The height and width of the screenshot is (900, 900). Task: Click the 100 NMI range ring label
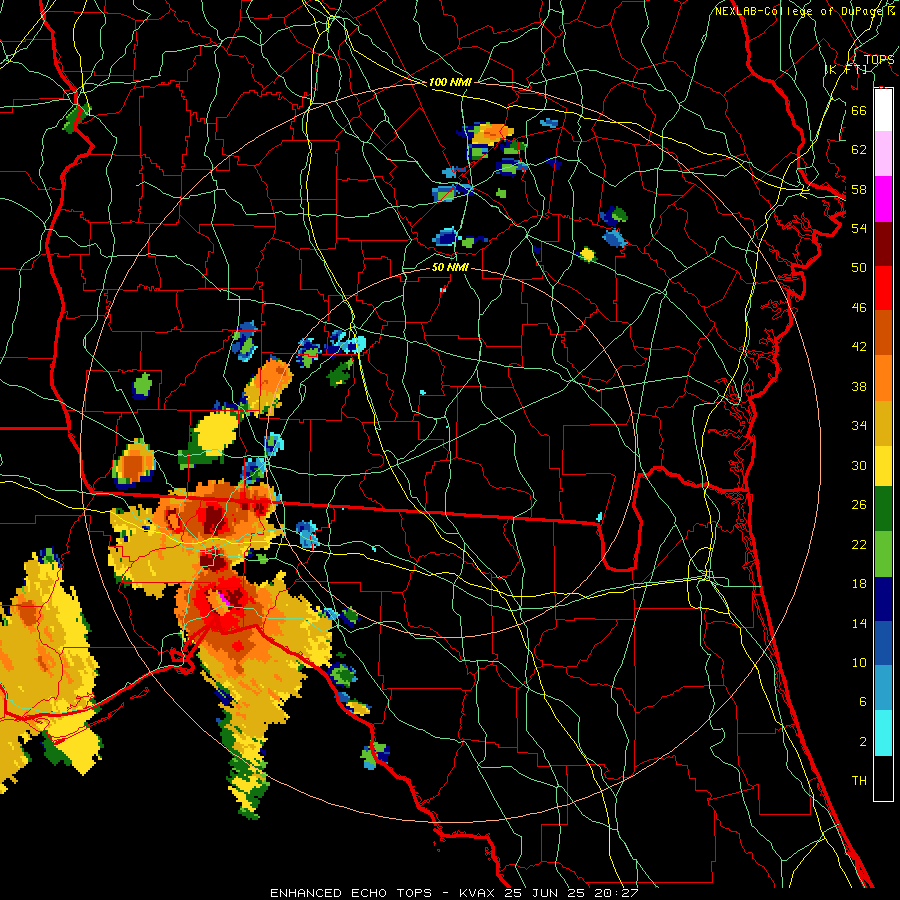click(450, 82)
